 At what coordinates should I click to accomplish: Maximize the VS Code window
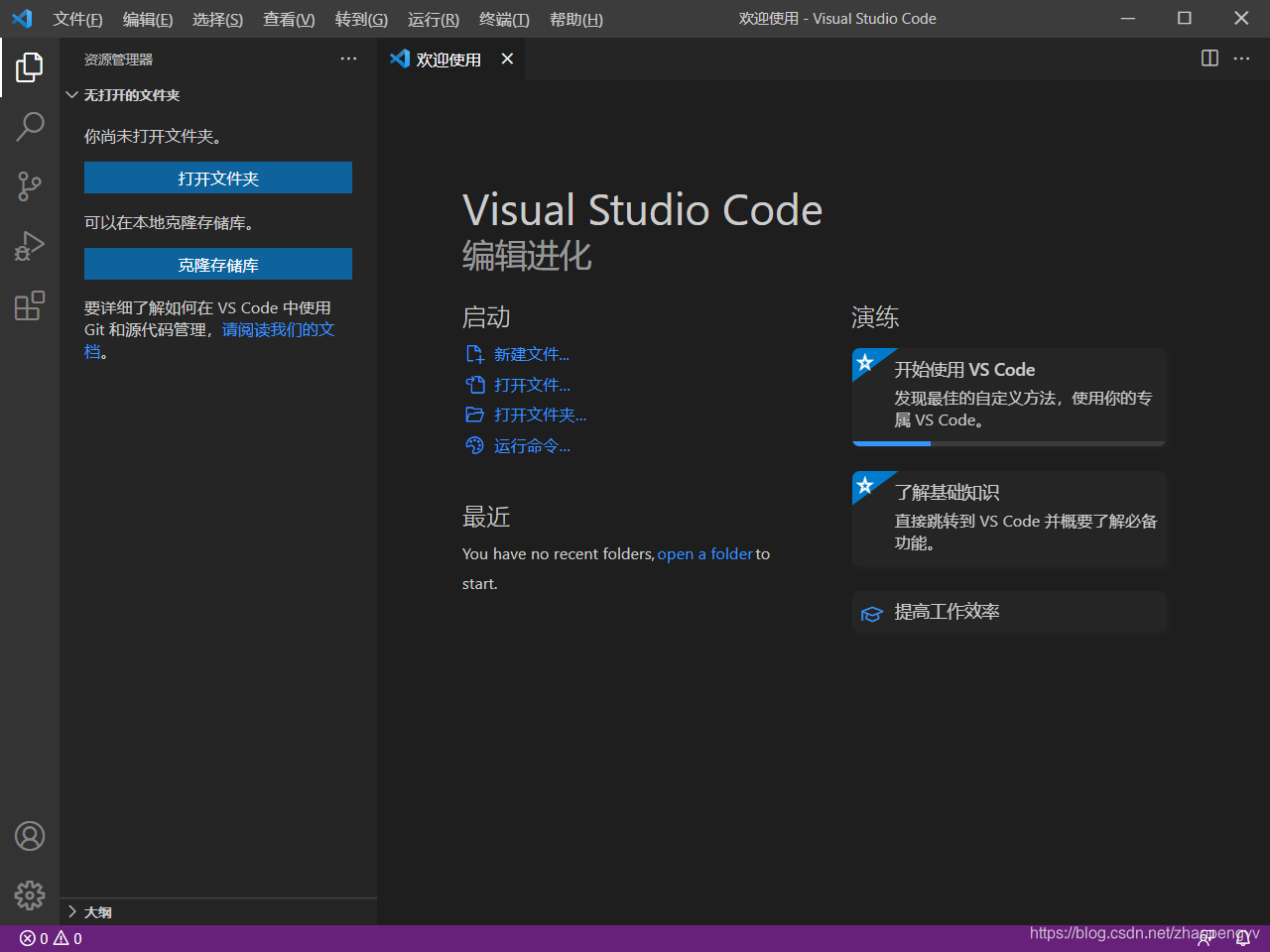tap(1185, 18)
